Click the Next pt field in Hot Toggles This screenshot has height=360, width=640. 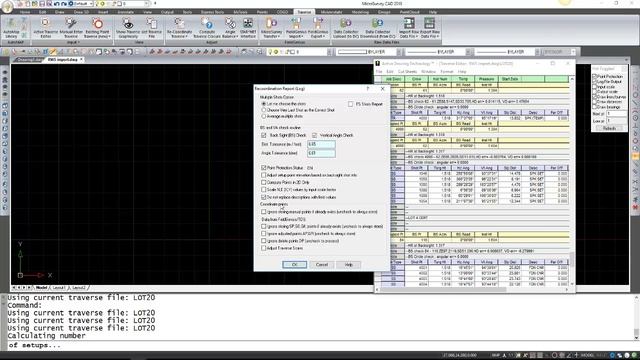pos(616,113)
